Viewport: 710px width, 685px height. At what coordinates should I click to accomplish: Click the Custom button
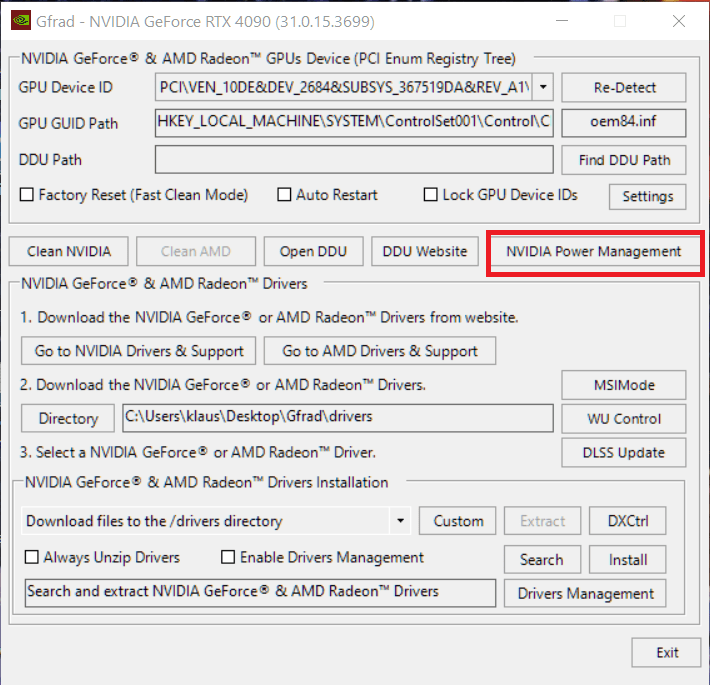coord(458,521)
